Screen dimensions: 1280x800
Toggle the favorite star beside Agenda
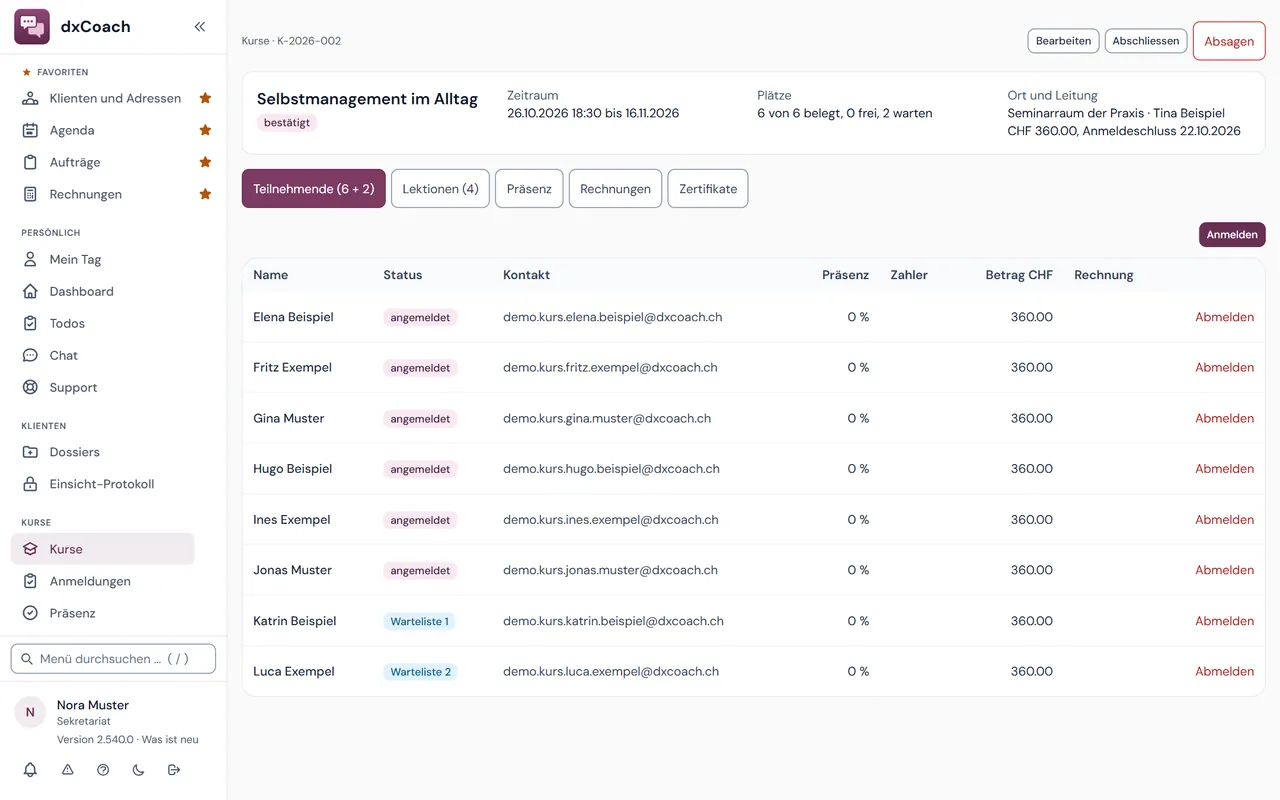click(x=205, y=130)
